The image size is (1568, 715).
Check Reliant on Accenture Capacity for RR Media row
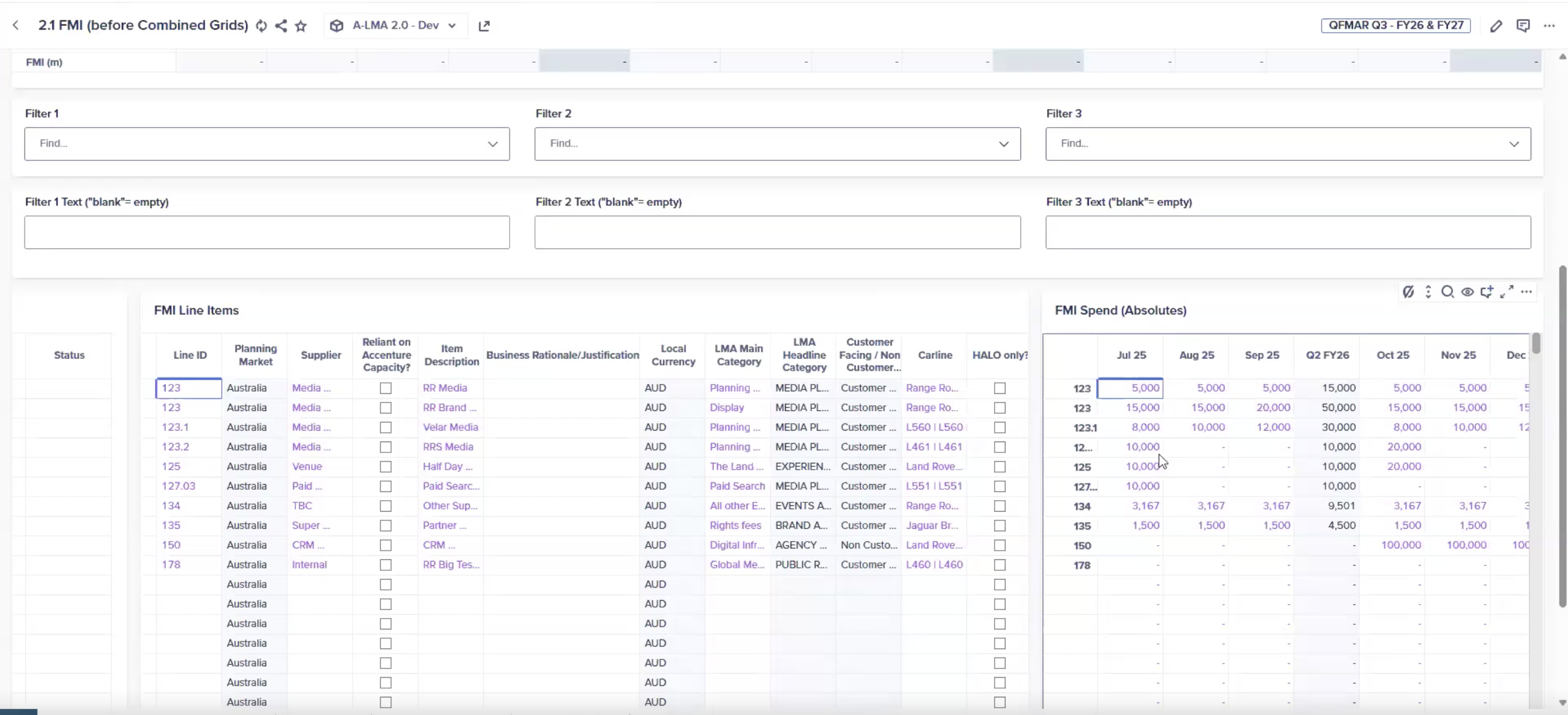(385, 388)
